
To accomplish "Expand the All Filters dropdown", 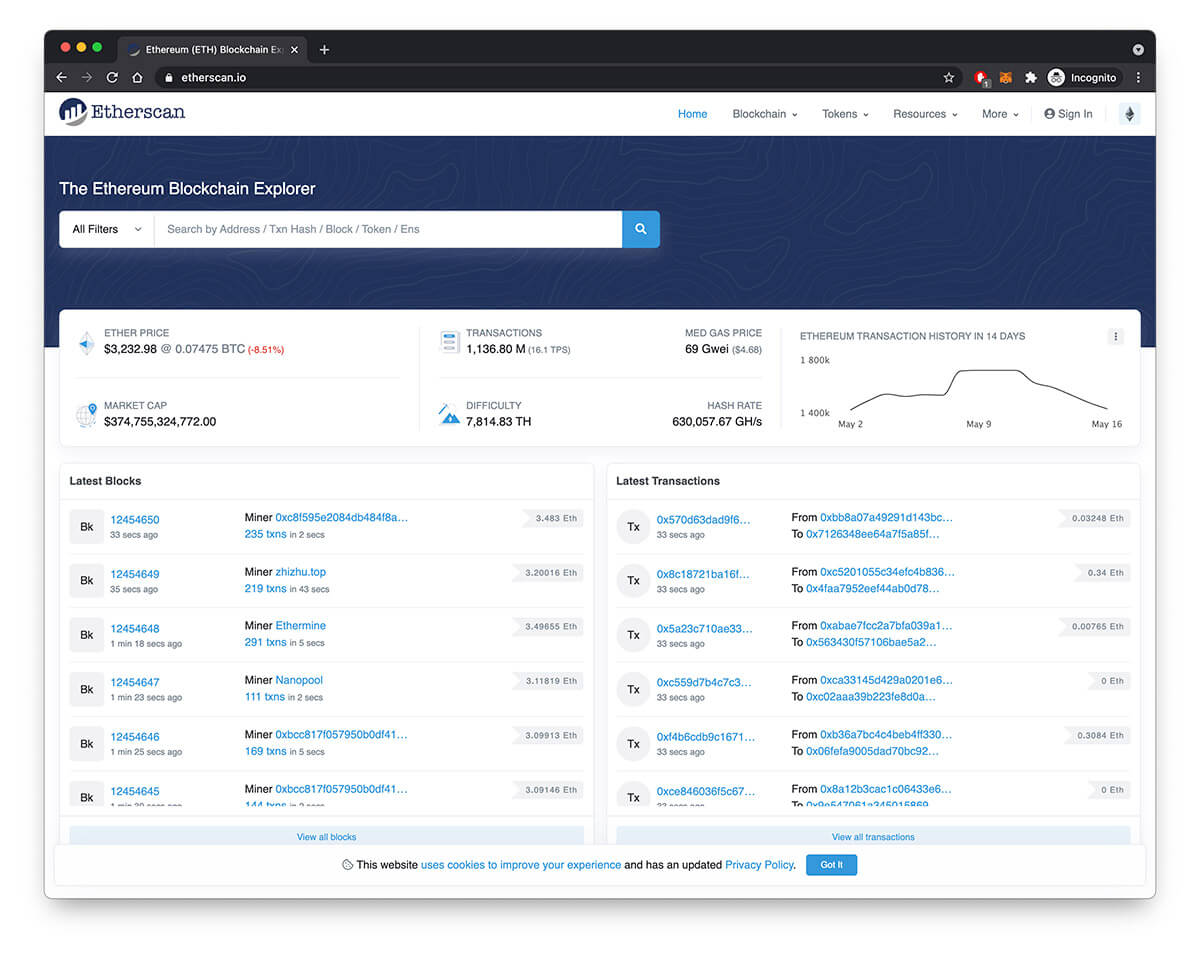I will click(x=106, y=229).
